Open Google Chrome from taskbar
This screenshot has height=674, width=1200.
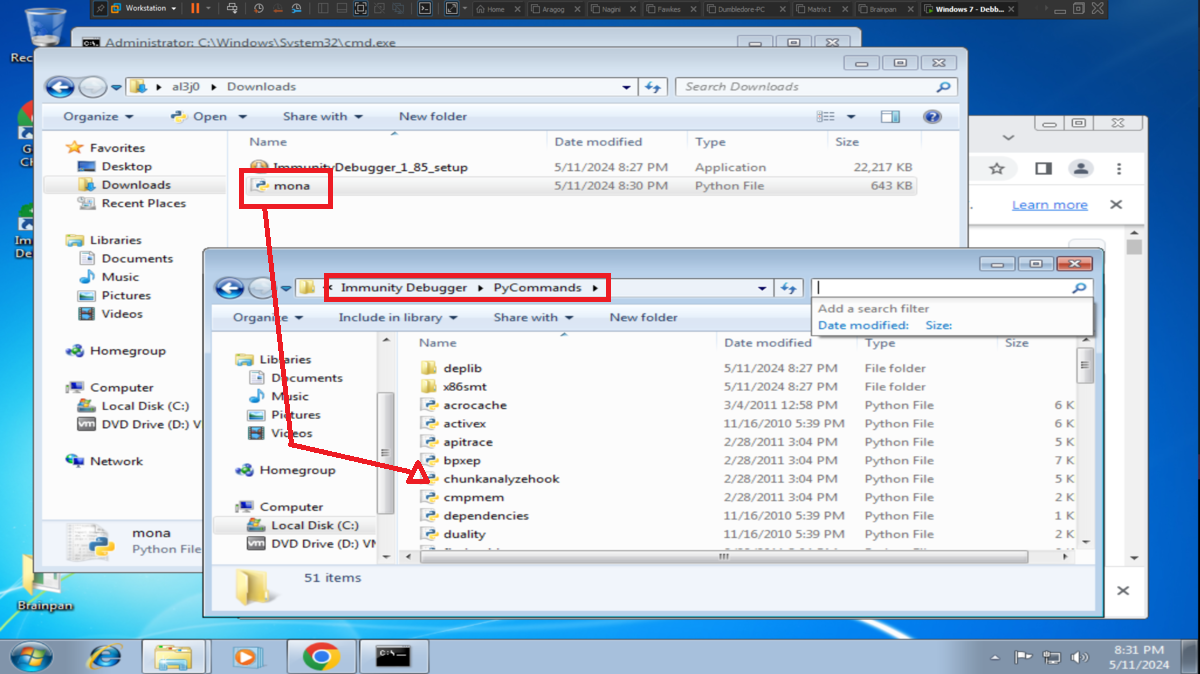(x=320, y=657)
